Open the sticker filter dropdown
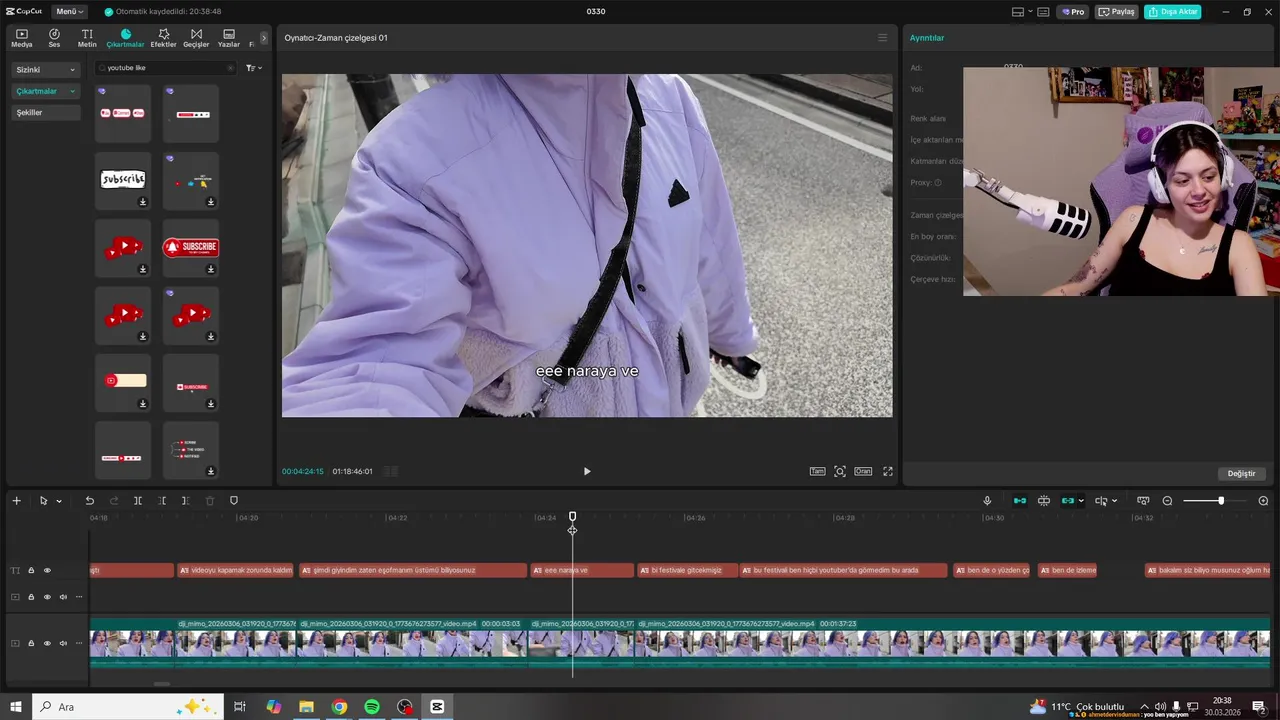This screenshot has height=720, width=1280. (254, 68)
